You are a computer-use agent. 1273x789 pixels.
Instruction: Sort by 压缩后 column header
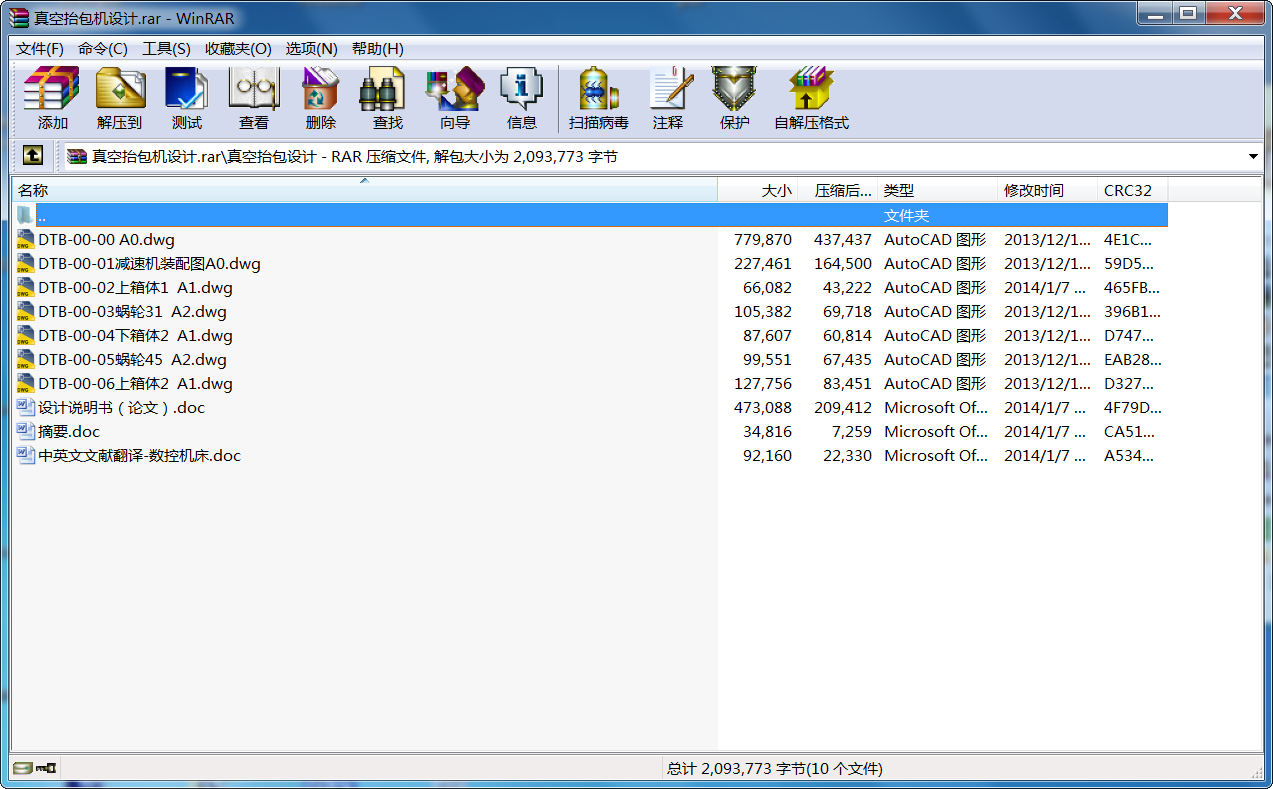coord(837,190)
